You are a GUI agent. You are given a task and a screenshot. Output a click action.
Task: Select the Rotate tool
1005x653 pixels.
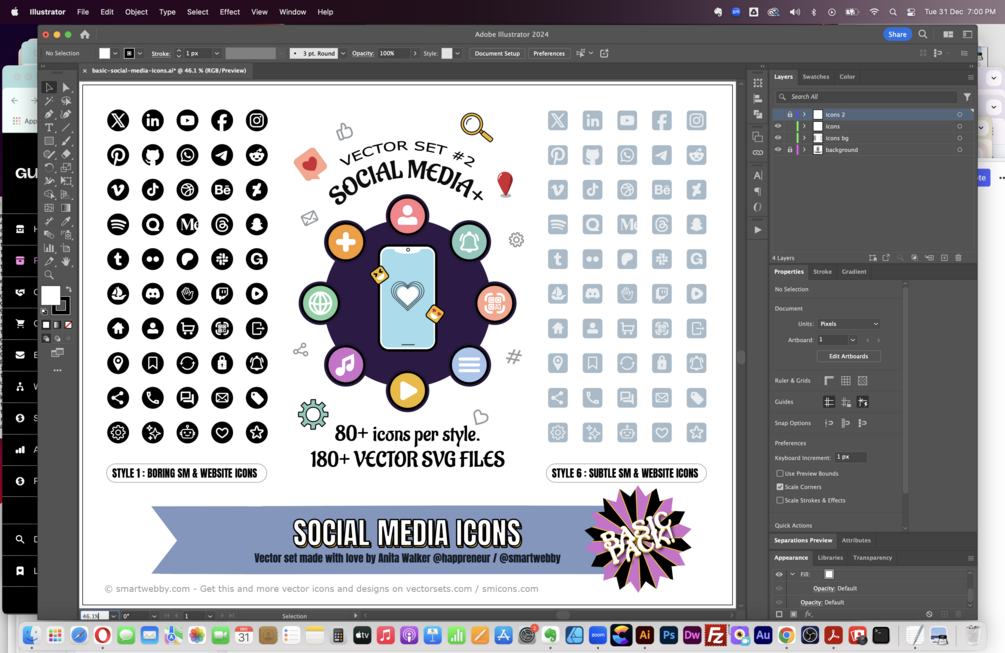(49, 168)
